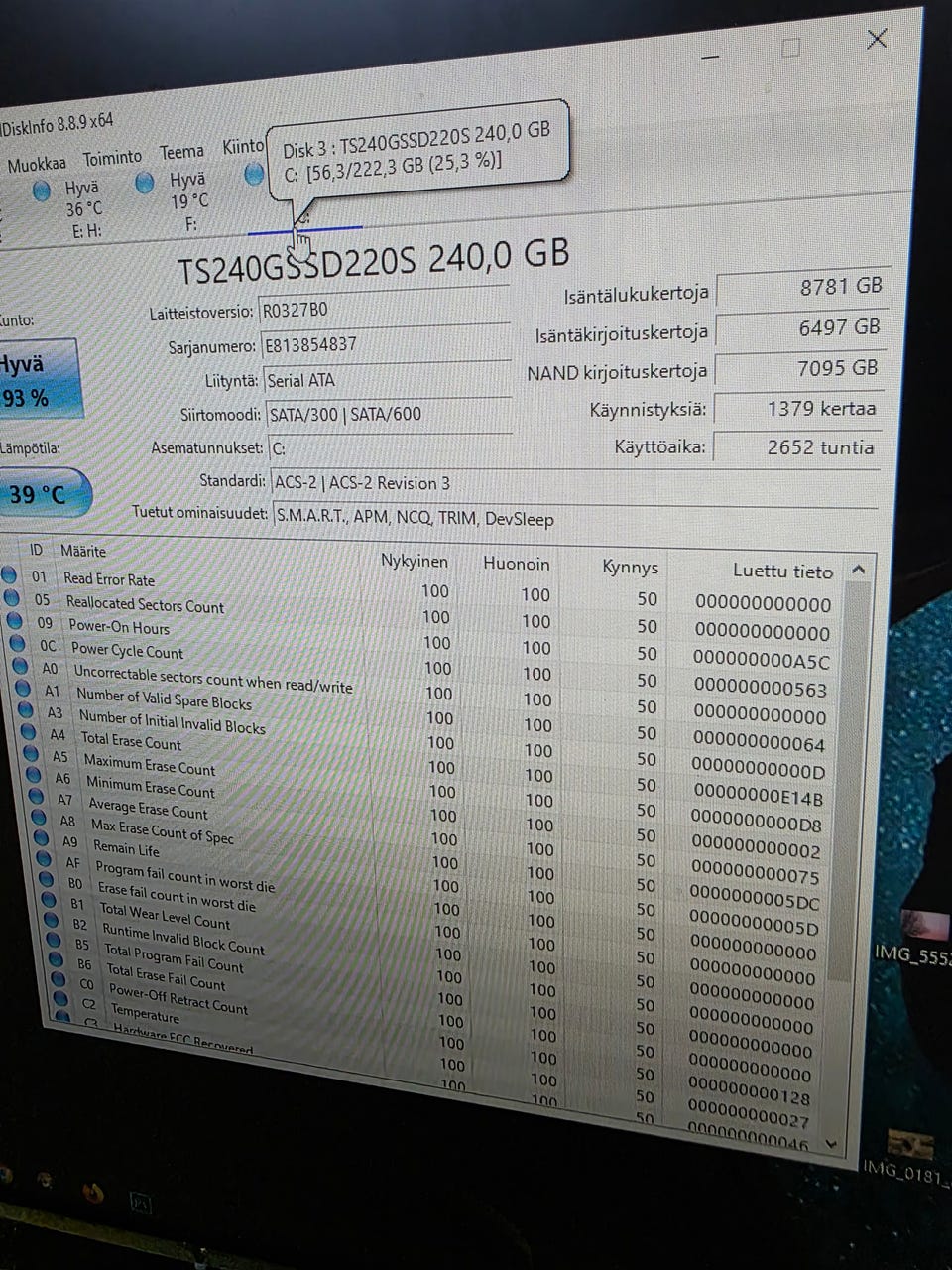Click the Nykyinen column header
This screenshot has height=1270, width=952.
415,561
